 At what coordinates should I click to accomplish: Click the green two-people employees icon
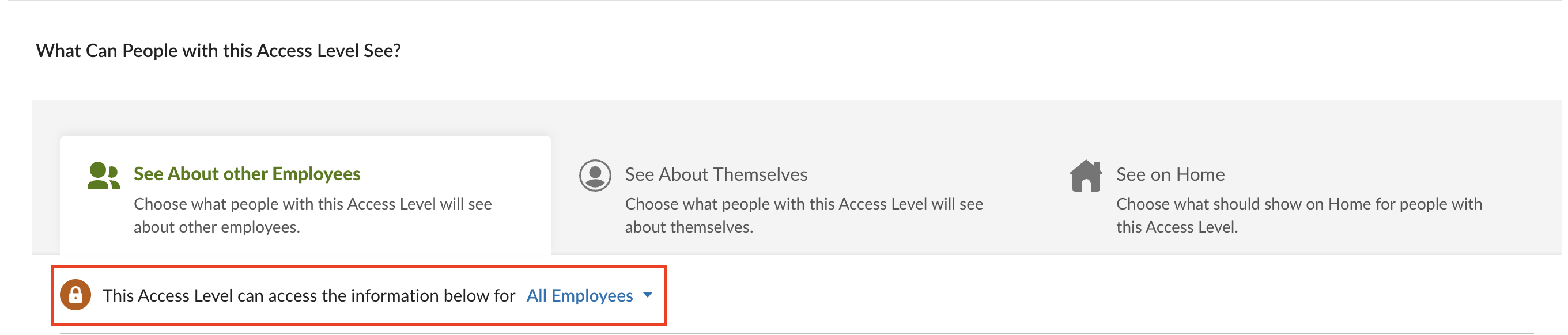(103, 176)
